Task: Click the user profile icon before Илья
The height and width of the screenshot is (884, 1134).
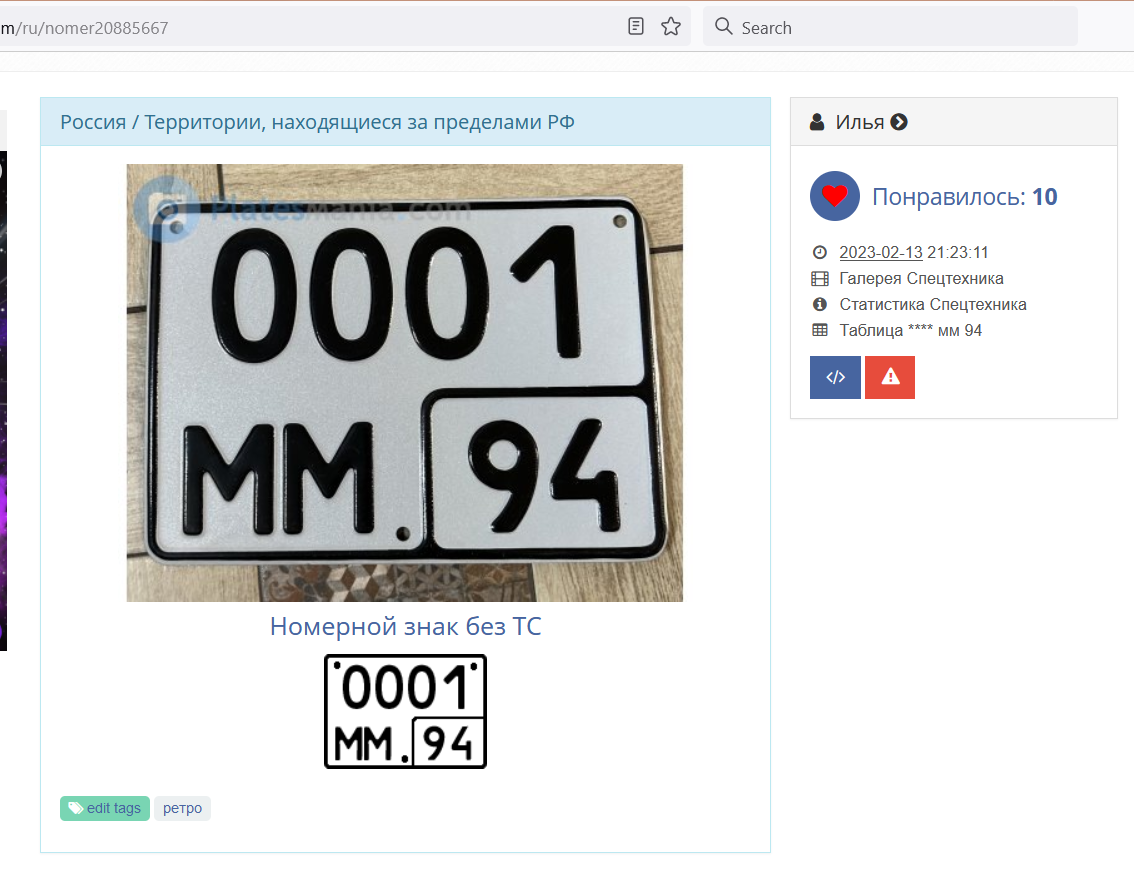Action: point(817,122)
